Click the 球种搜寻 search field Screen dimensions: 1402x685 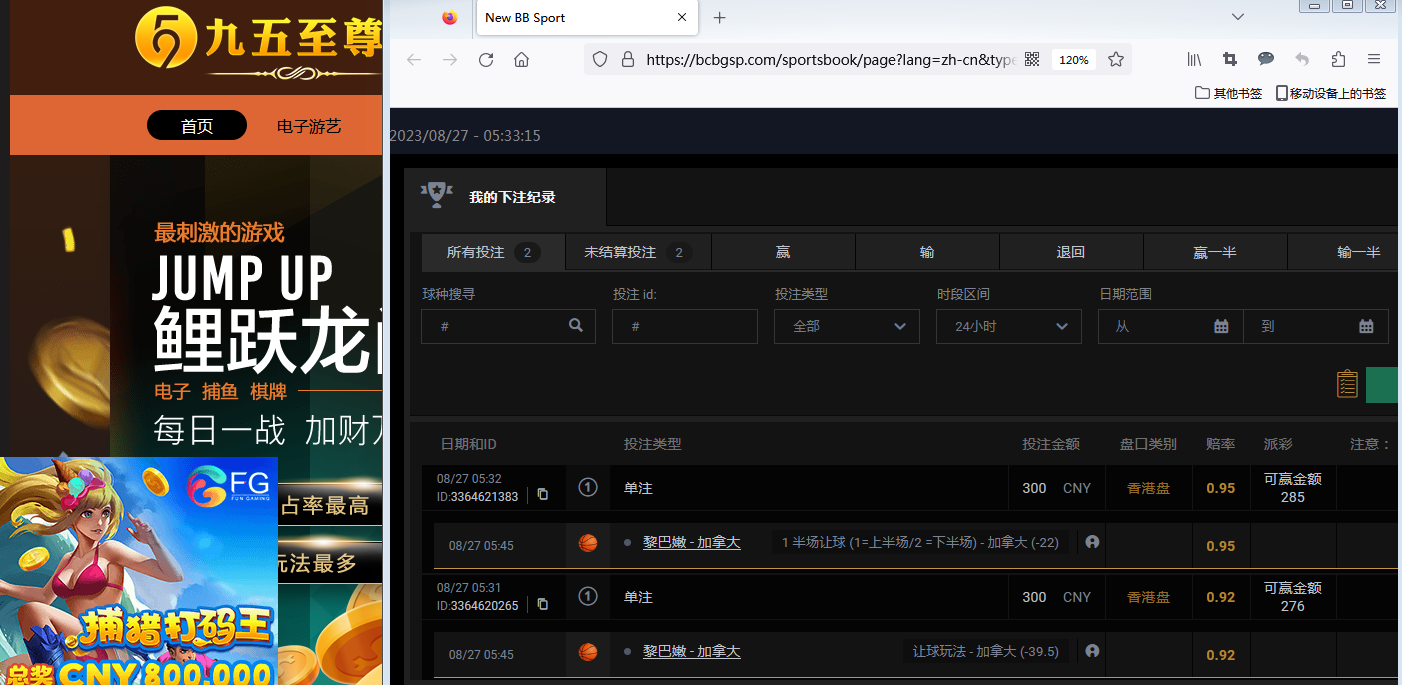(500, 326)
